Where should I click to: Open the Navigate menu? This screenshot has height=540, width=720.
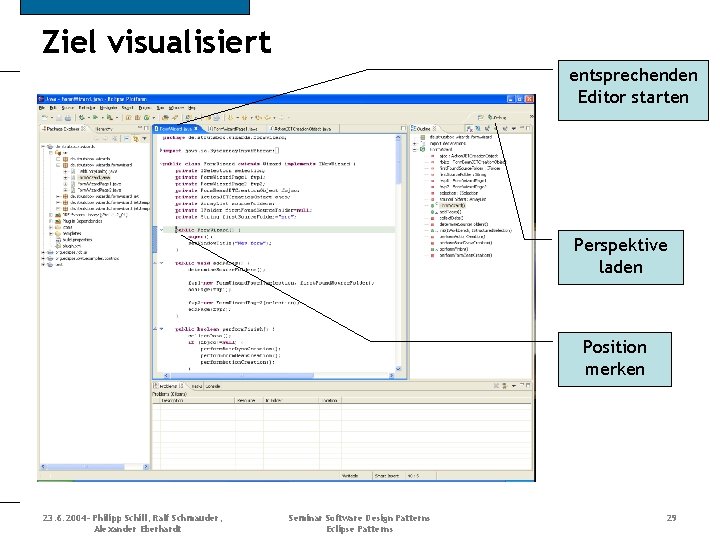pos(108,108)
